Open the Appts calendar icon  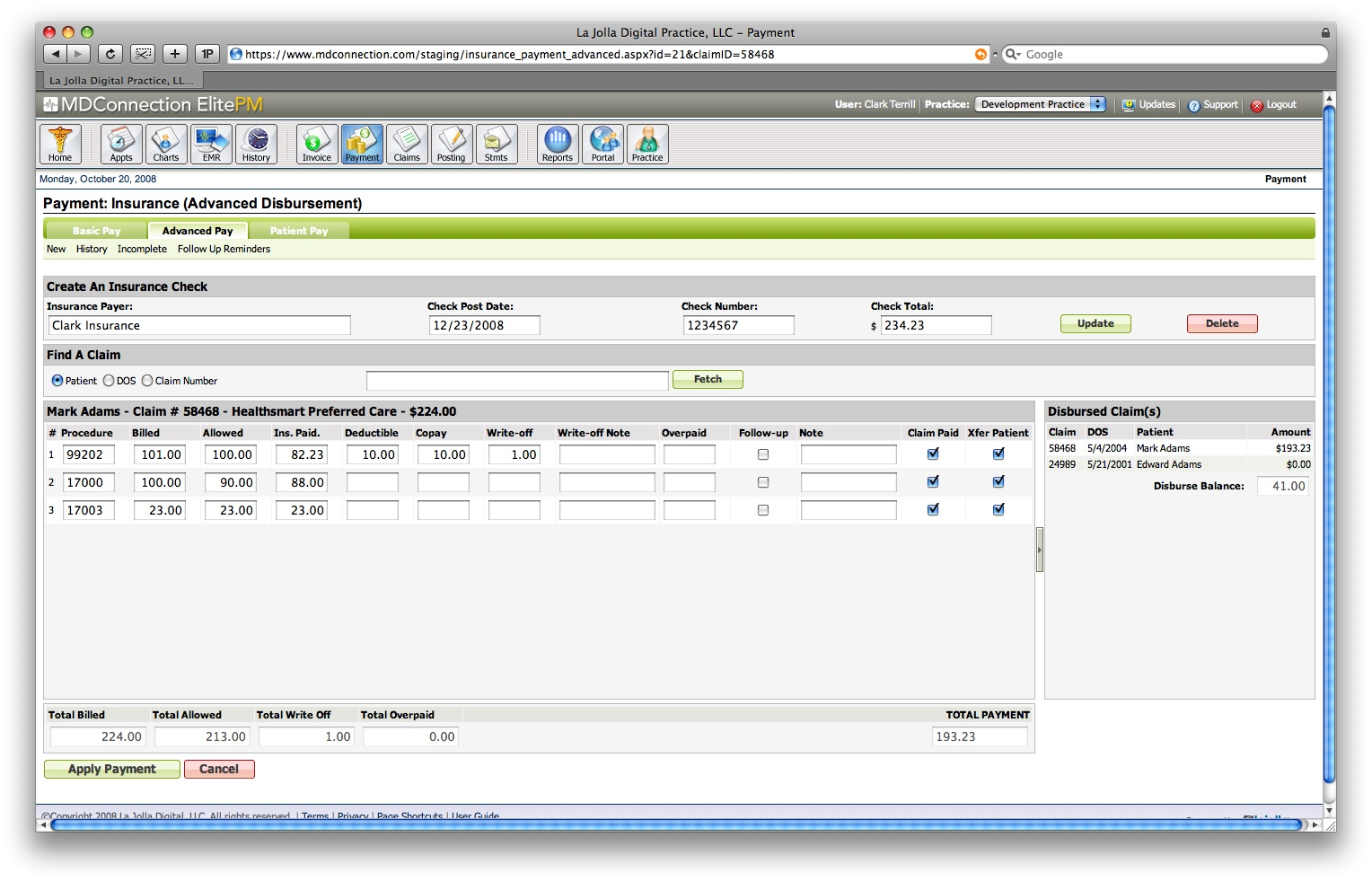pyautogui.click(x=121, y=144)
